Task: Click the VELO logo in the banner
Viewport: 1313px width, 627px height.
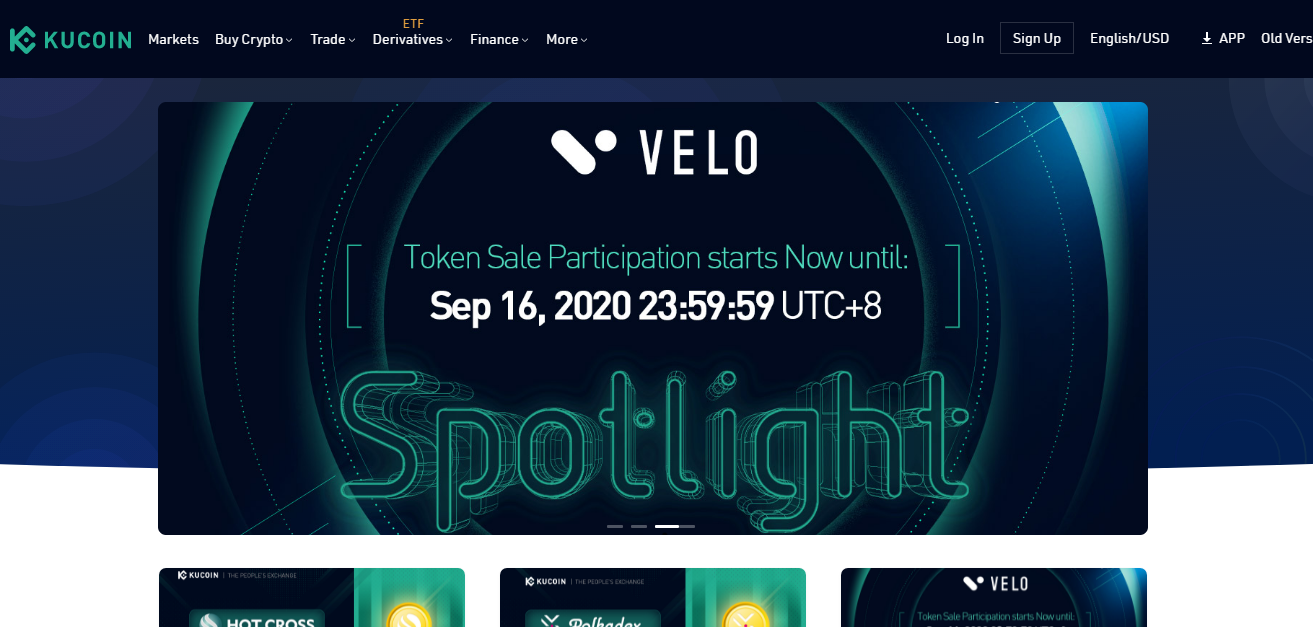Action: pos(653,152)
